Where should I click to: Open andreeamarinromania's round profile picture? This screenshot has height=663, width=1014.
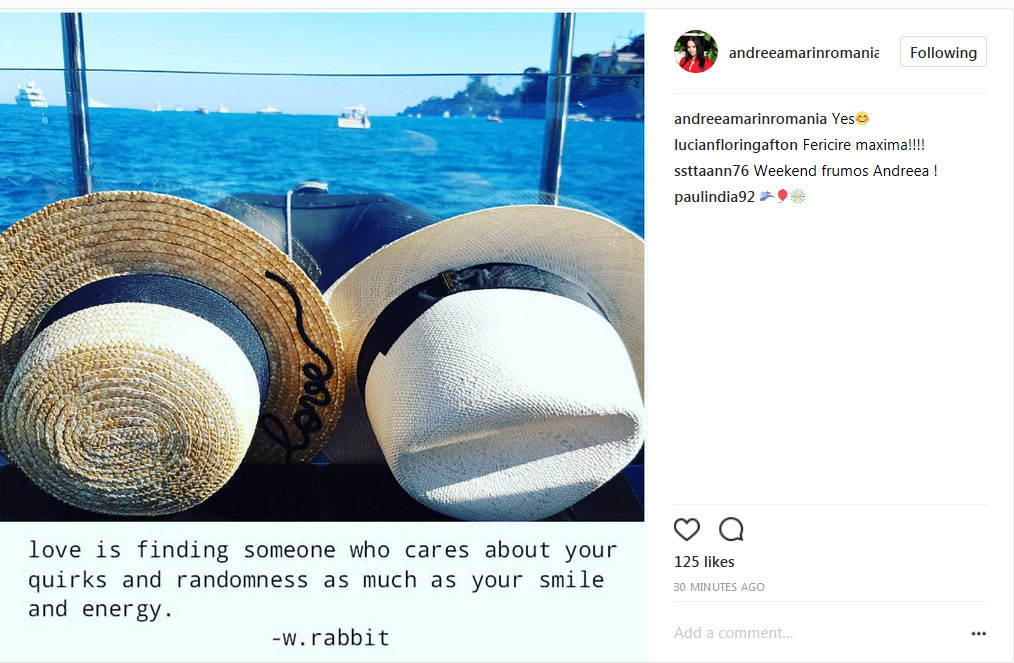coord(696,52)
